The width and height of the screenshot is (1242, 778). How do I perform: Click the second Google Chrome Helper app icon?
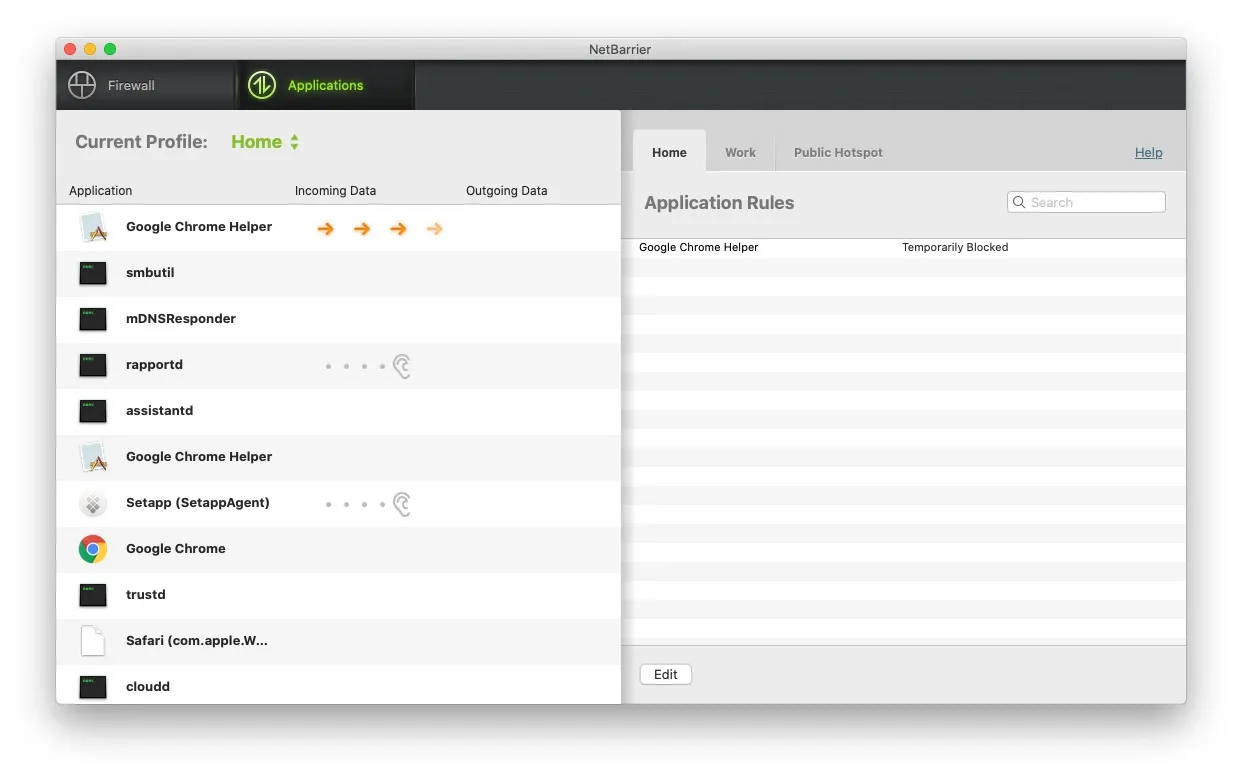[93, 457]
